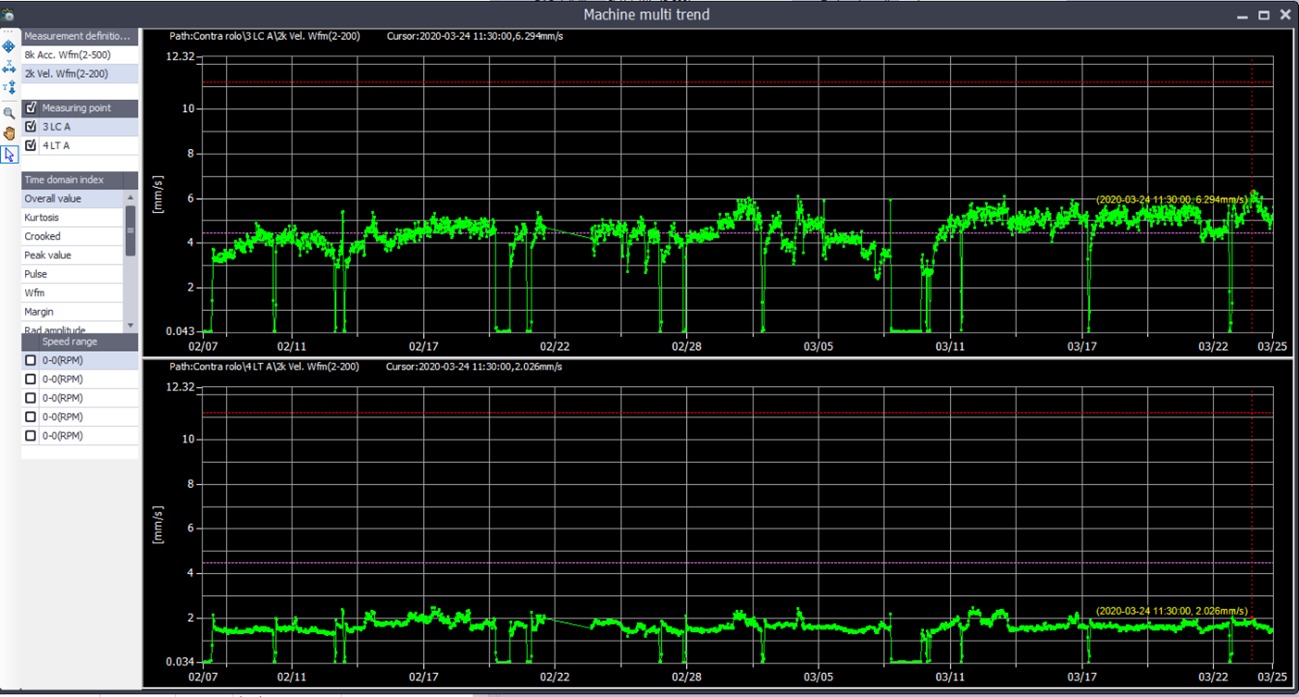Viewport: 1299px width, 697px height.
Task: Close the Machine multi trend window
Action: 1285,15
